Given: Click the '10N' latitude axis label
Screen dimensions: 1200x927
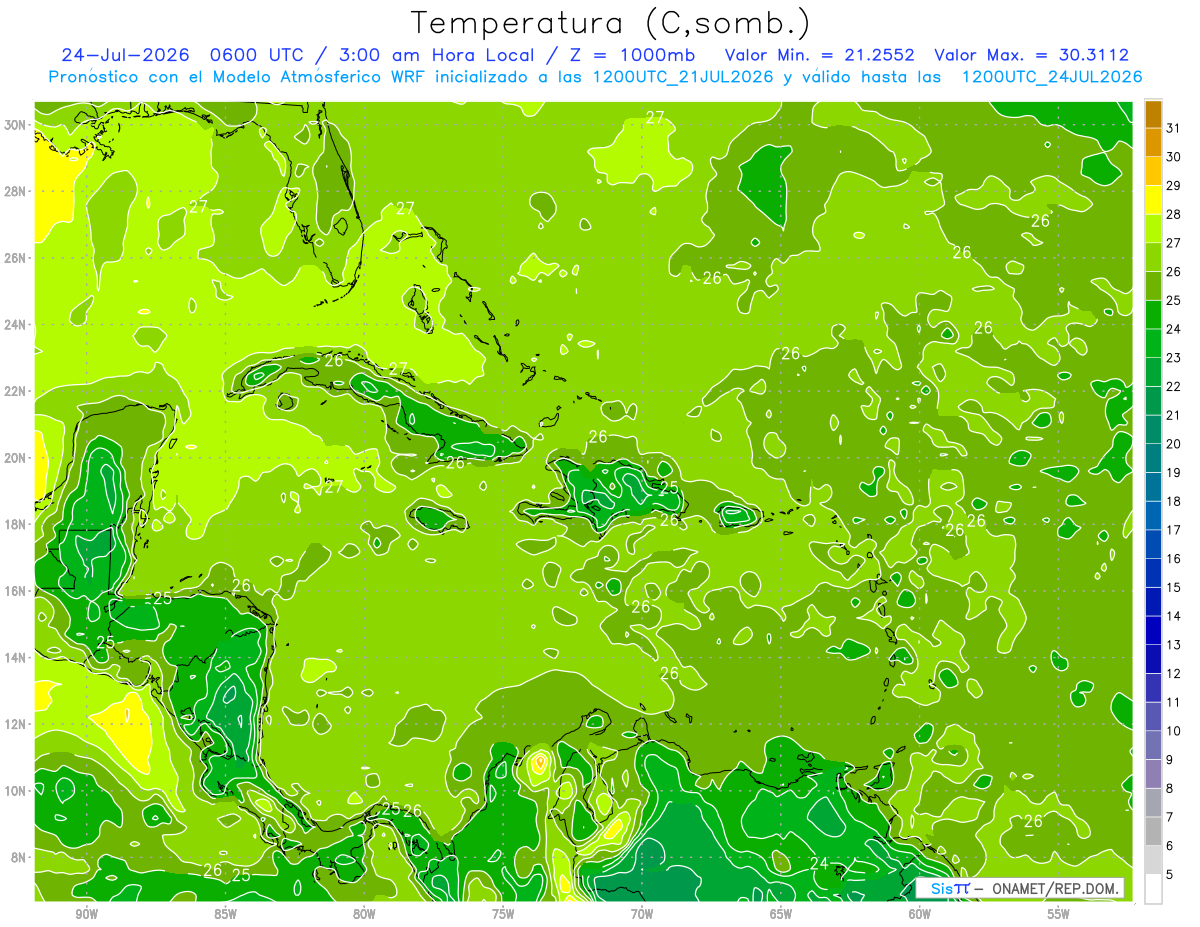Looking at the screenshot, I should pos(17,791).
